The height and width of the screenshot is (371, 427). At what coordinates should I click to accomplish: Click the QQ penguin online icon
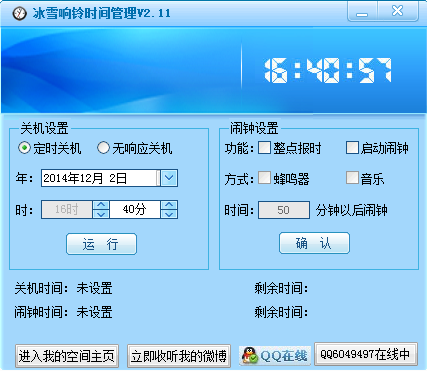(250, 355)
